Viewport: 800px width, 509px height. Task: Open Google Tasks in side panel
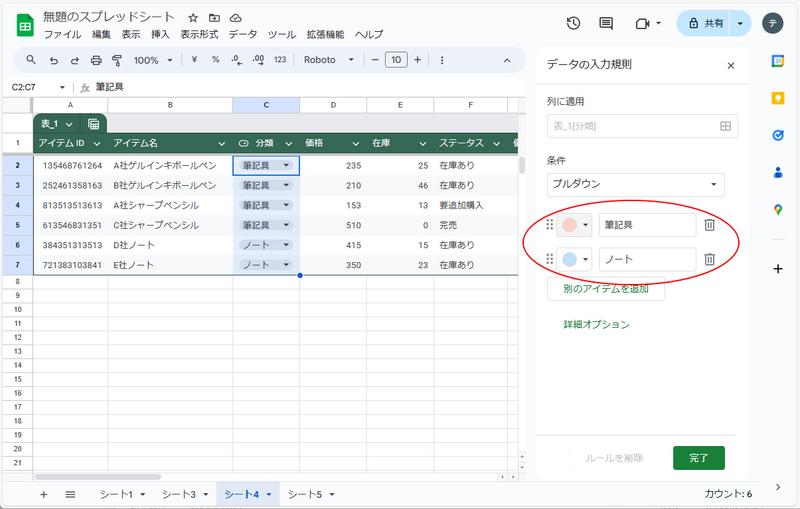(778, 135)
